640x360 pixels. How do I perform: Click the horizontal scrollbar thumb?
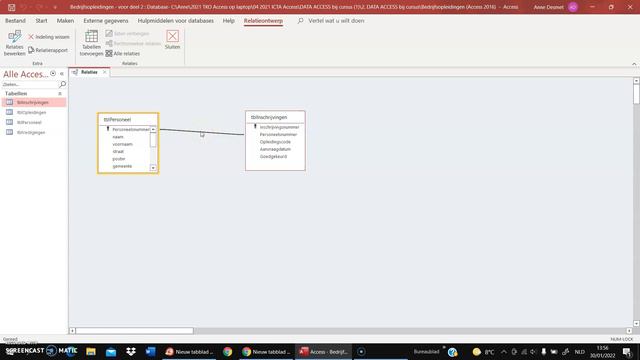(x=134, y=331)
